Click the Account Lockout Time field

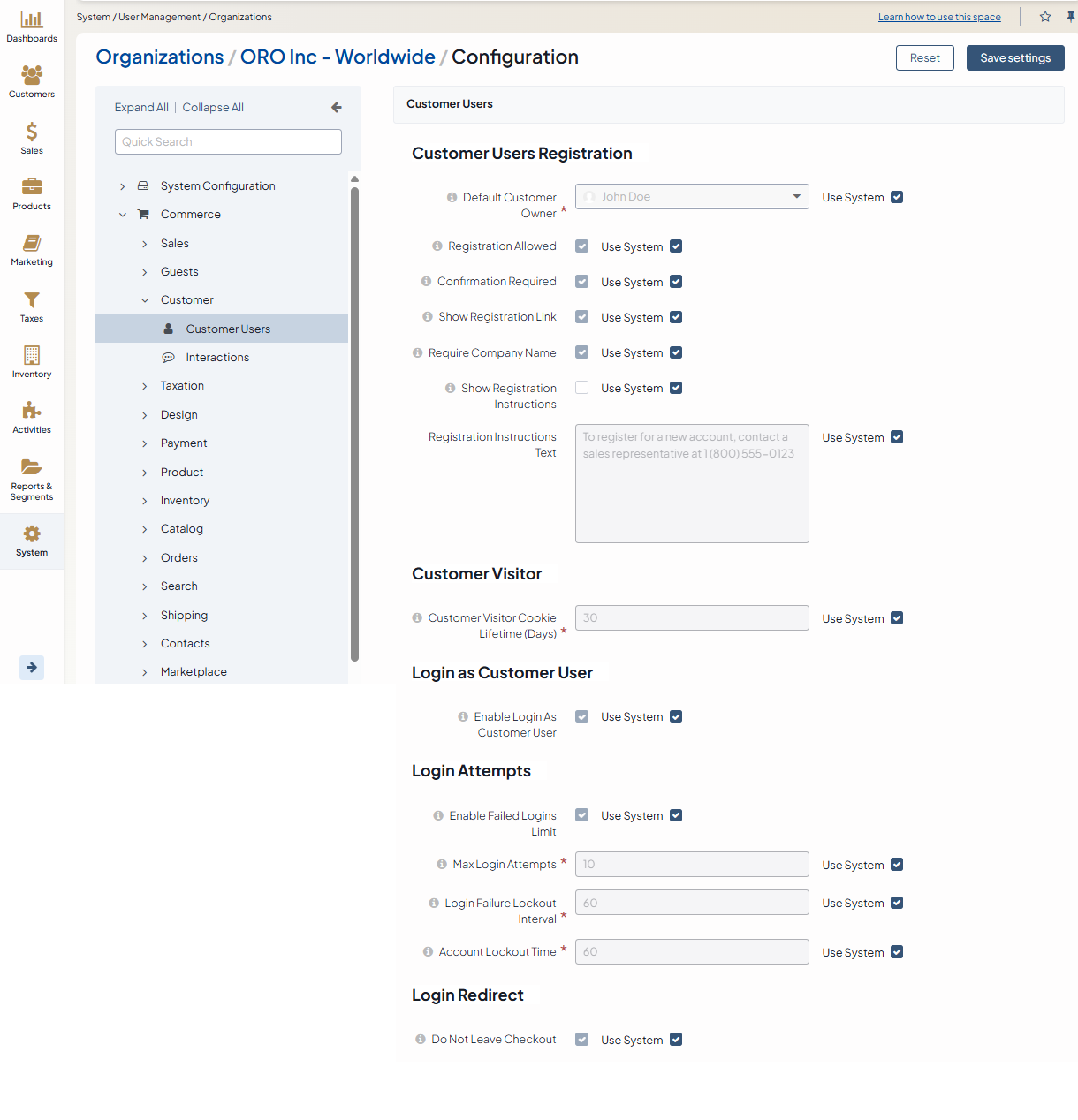tap(692, 952)
